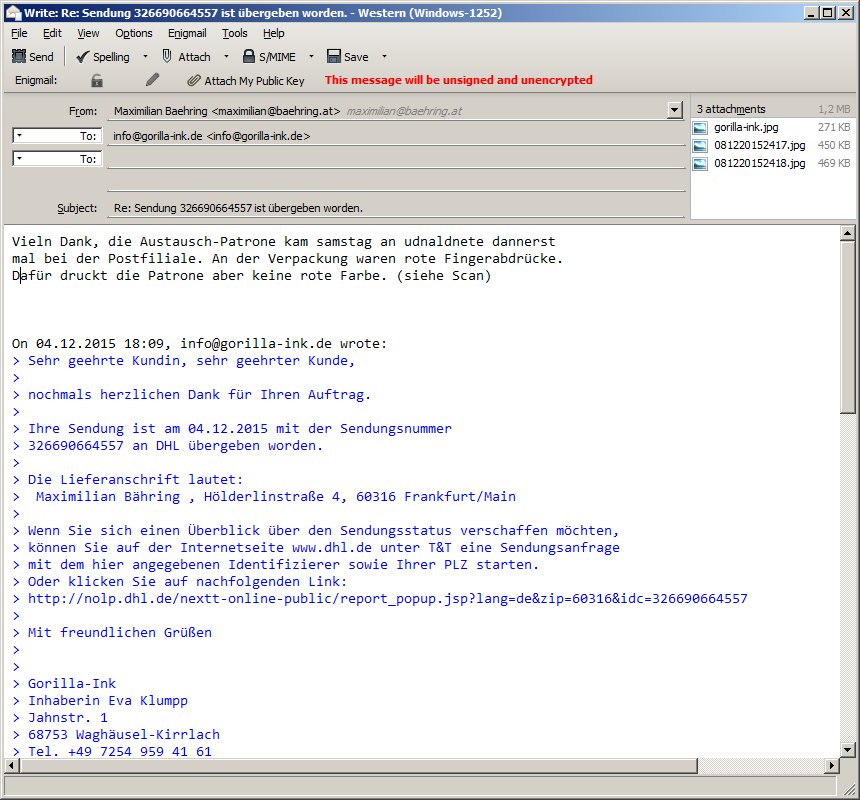Click the Thunderbird compose window title bar icon
Viewport: 860px width, 800px height.
pos(13,13)
